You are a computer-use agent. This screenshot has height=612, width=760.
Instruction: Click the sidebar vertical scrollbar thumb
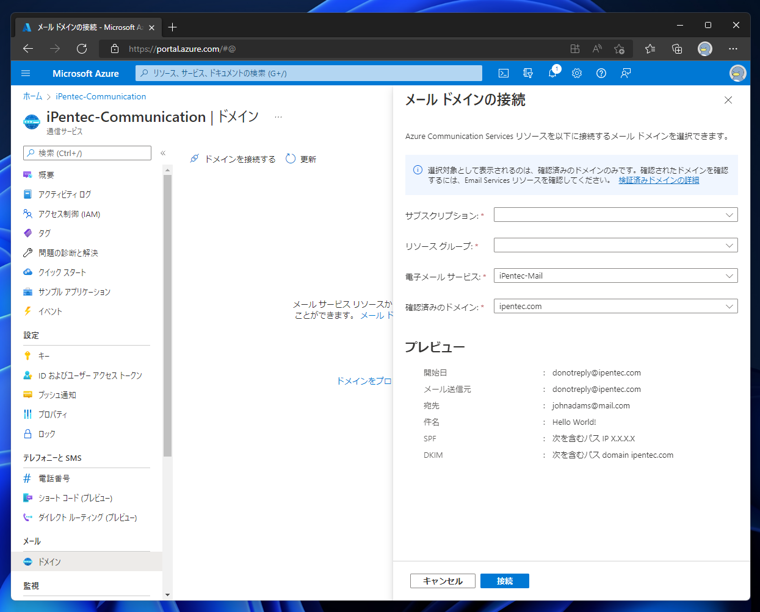[x=167, y=315]
